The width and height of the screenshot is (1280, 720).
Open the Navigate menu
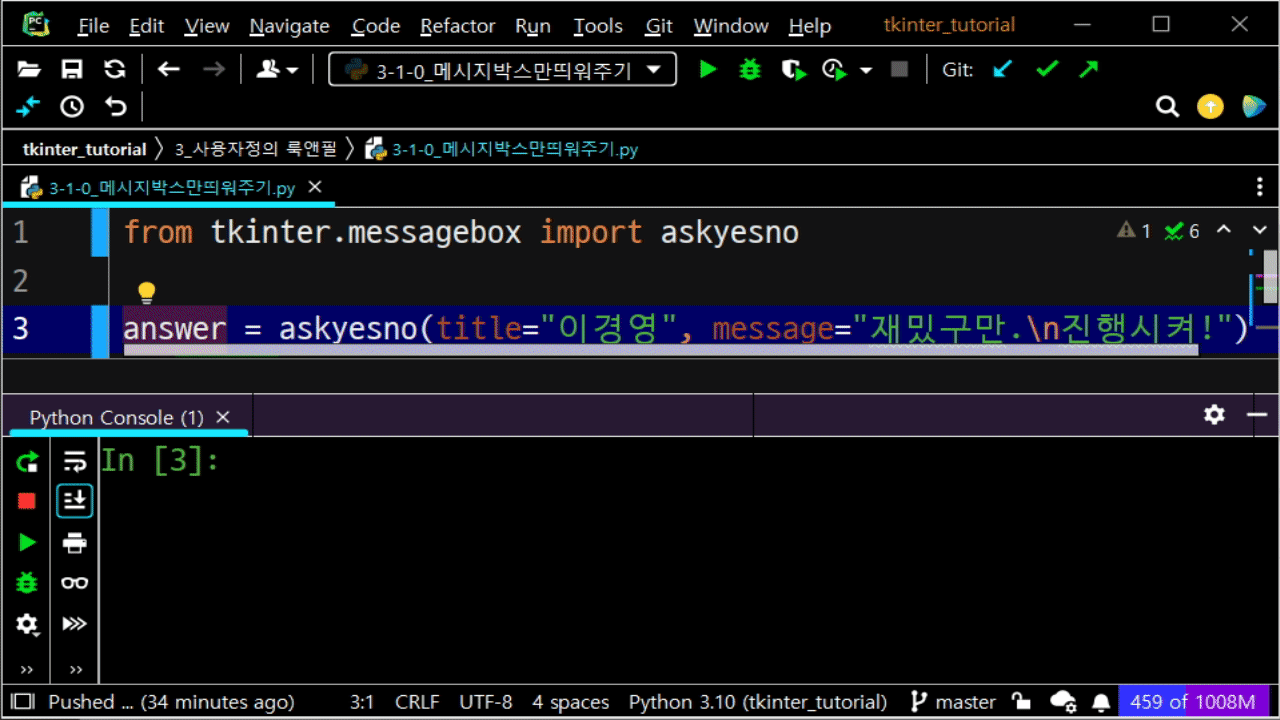pyautogui.click(x=290, y=26)
